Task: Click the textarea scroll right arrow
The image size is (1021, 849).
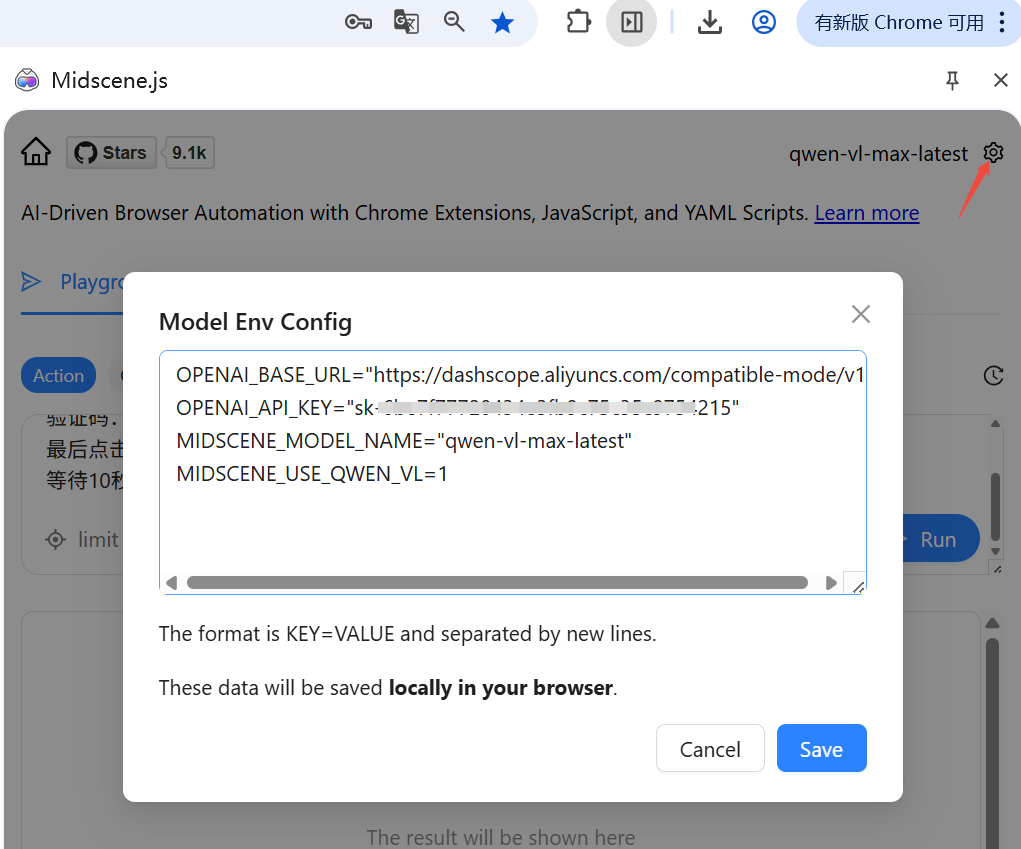Action: [x=831, y=583]
